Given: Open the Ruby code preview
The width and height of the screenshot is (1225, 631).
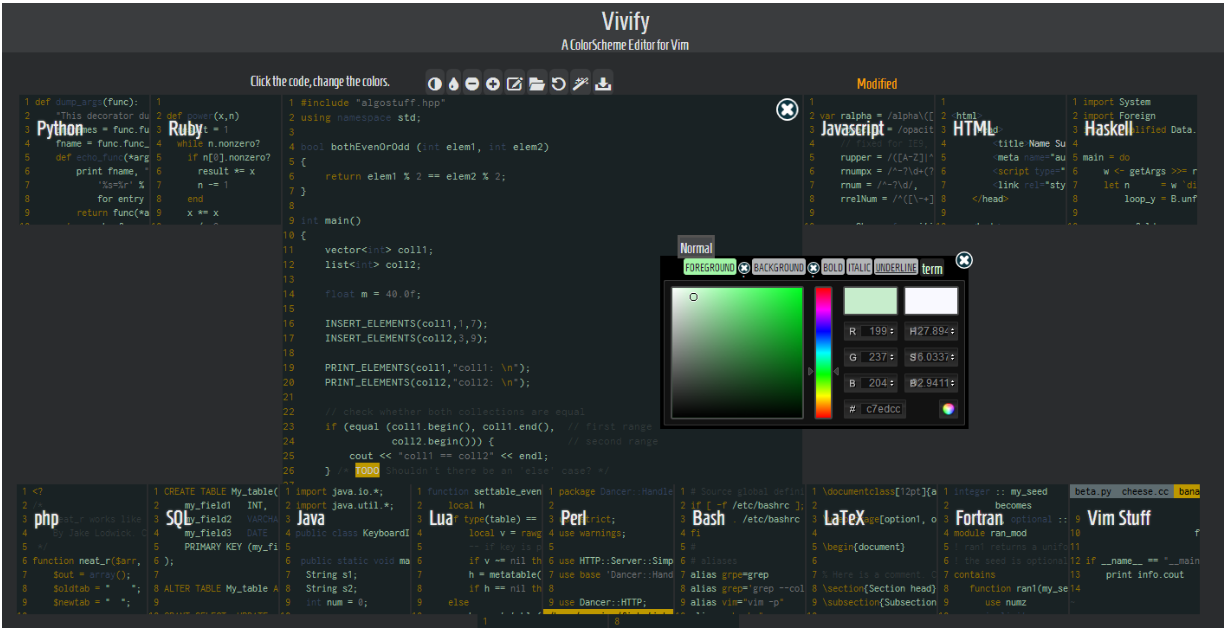Looking at the screenshot, I should coord(215,160).
